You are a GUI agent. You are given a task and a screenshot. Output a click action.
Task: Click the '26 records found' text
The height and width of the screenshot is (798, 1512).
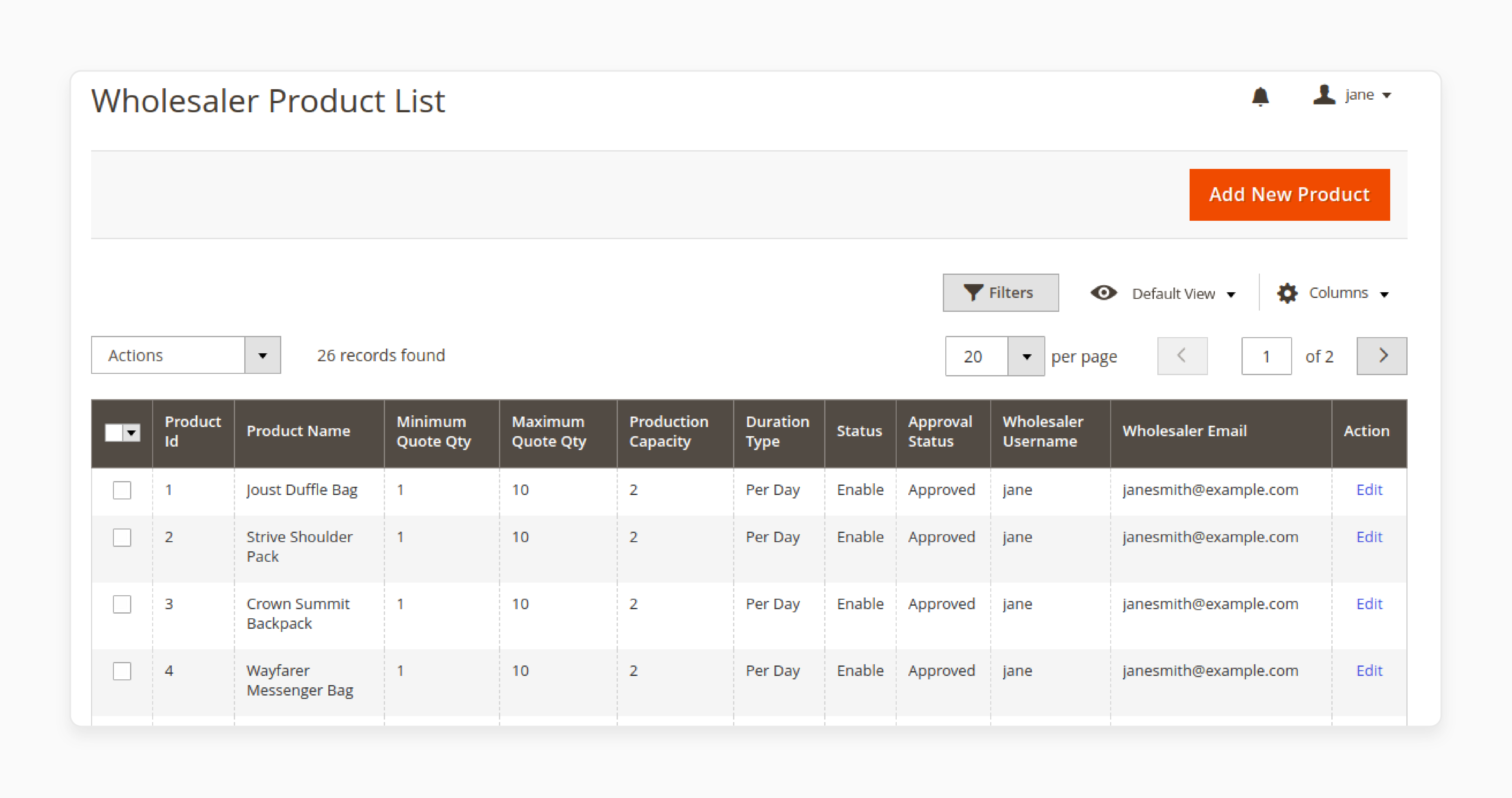(381, 355)
